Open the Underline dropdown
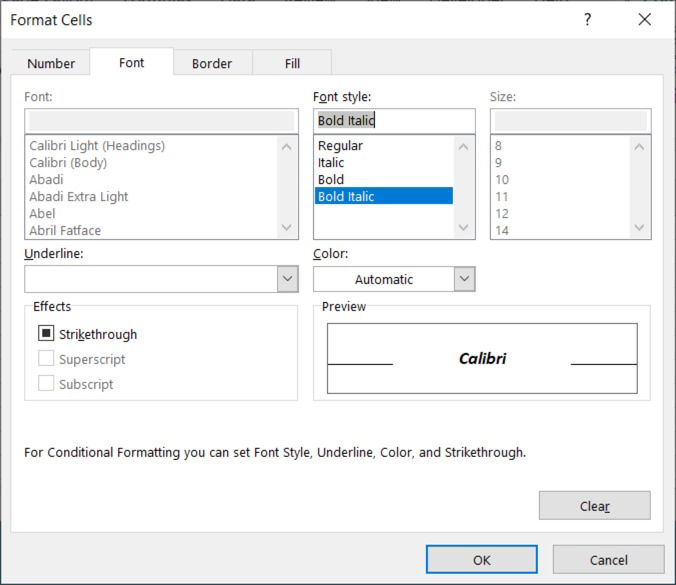The width and height of the screenshot is (676, 585). pyautogui.click(x=161, y=279)
